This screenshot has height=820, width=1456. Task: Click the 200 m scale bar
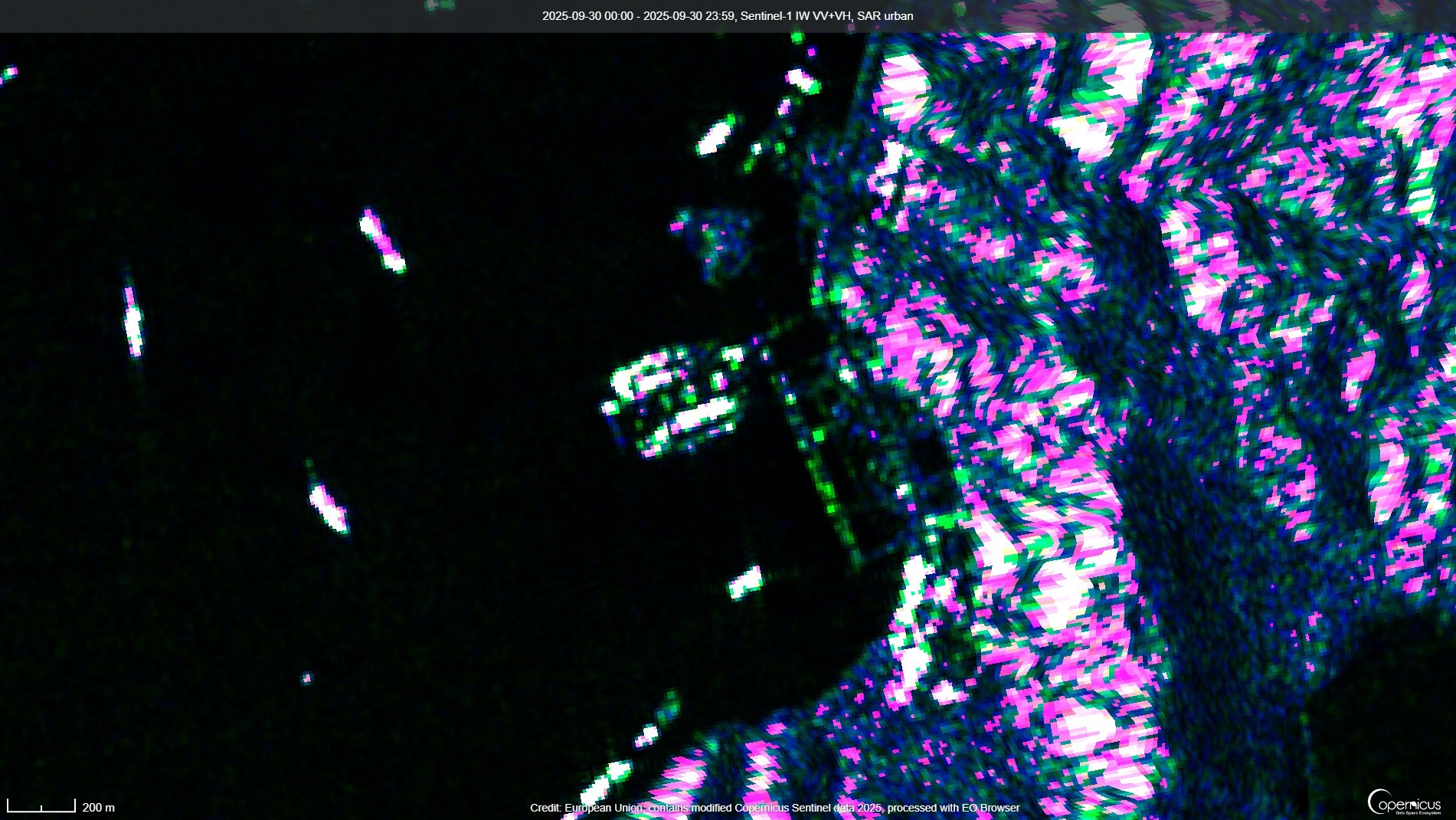(41, 806)
